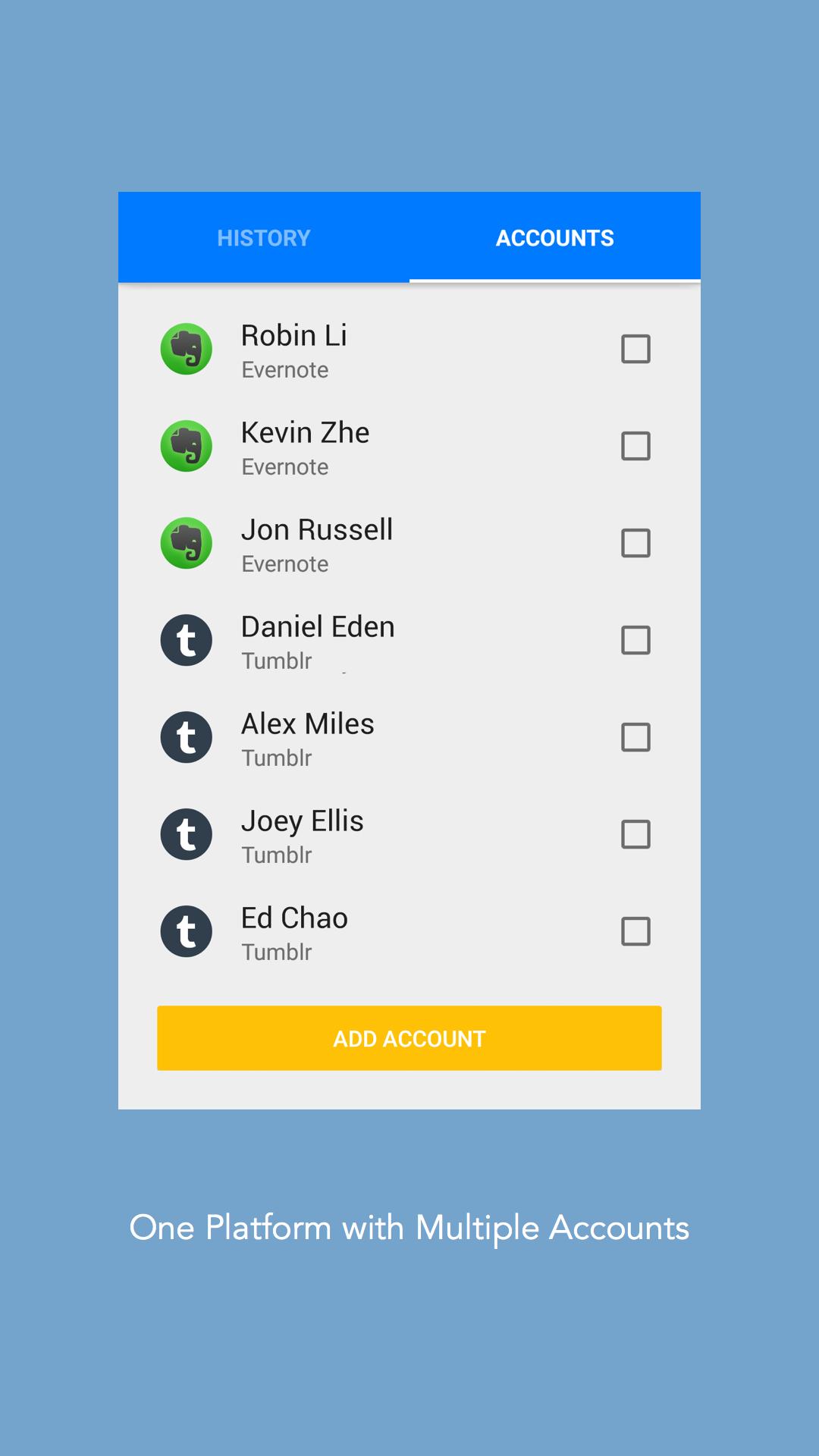Mark the Joey Ellis checkbox

coord(635,834)
